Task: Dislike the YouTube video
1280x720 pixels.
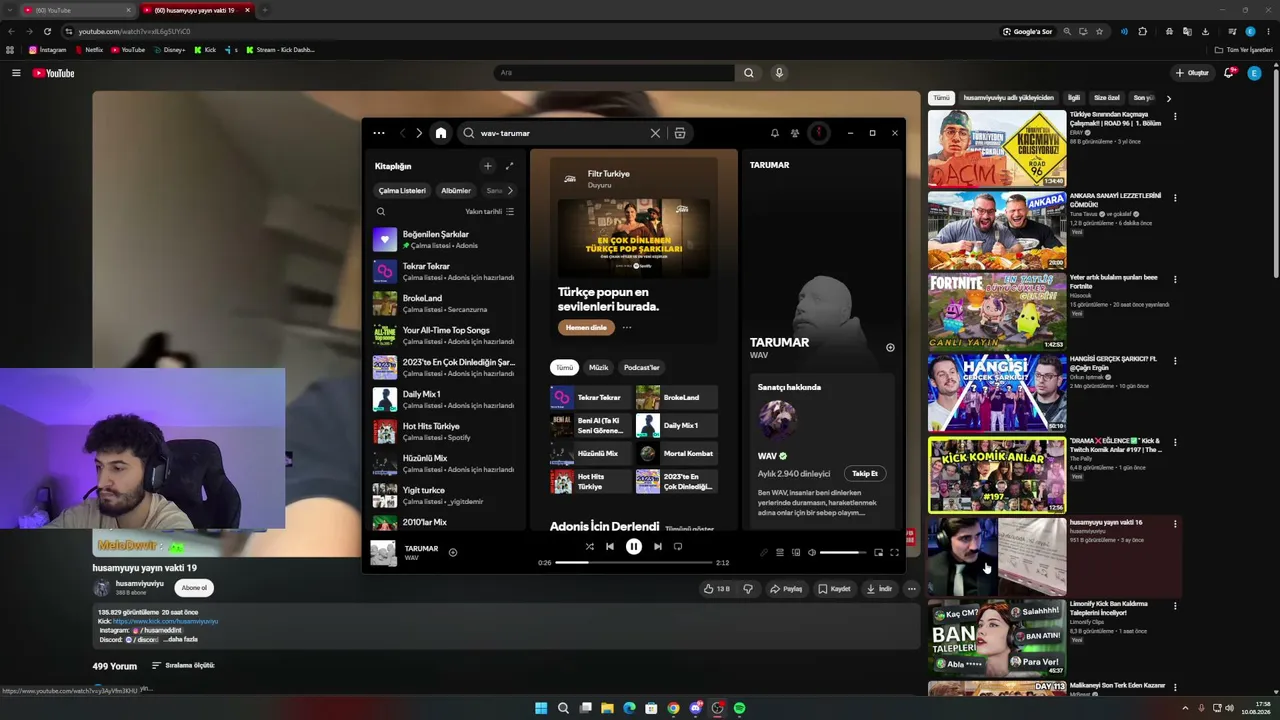Action: coord(748,589)
